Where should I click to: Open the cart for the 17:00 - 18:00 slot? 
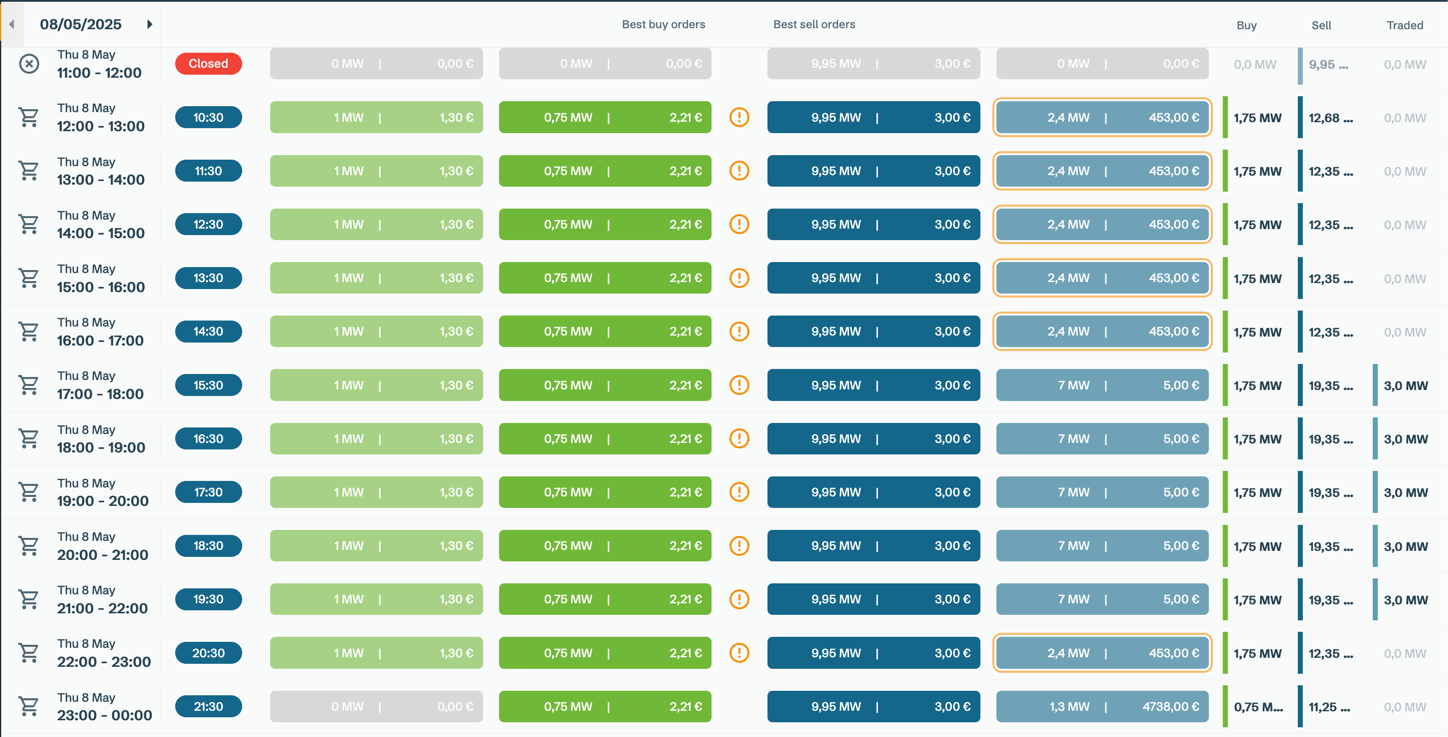pyautogui.click(x=29, y=385)
